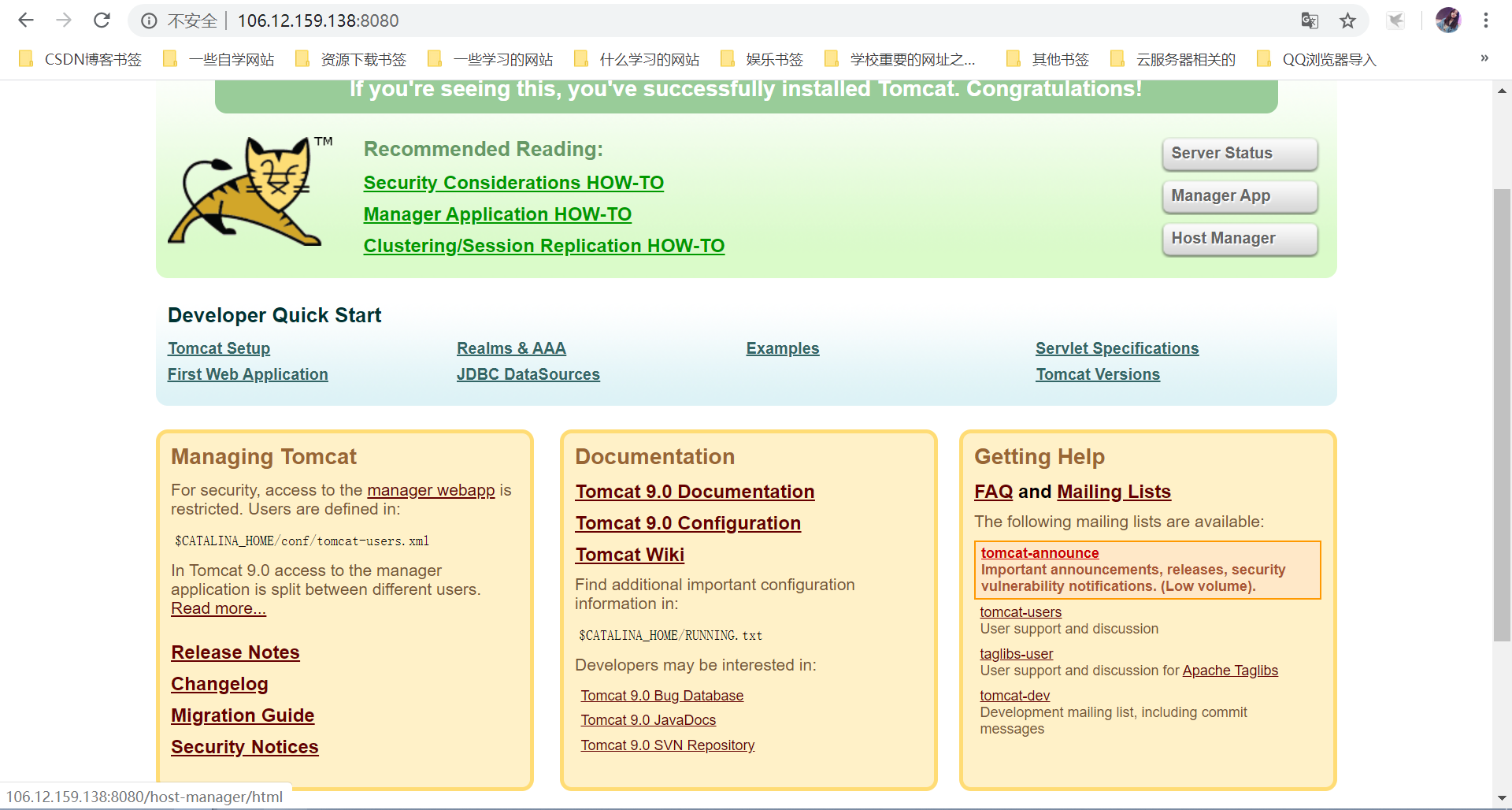Open the Chrome three-dot menu
The width and height of the screenshot is (1512, 810).
pyautogui.click(x=1486, y=20)
